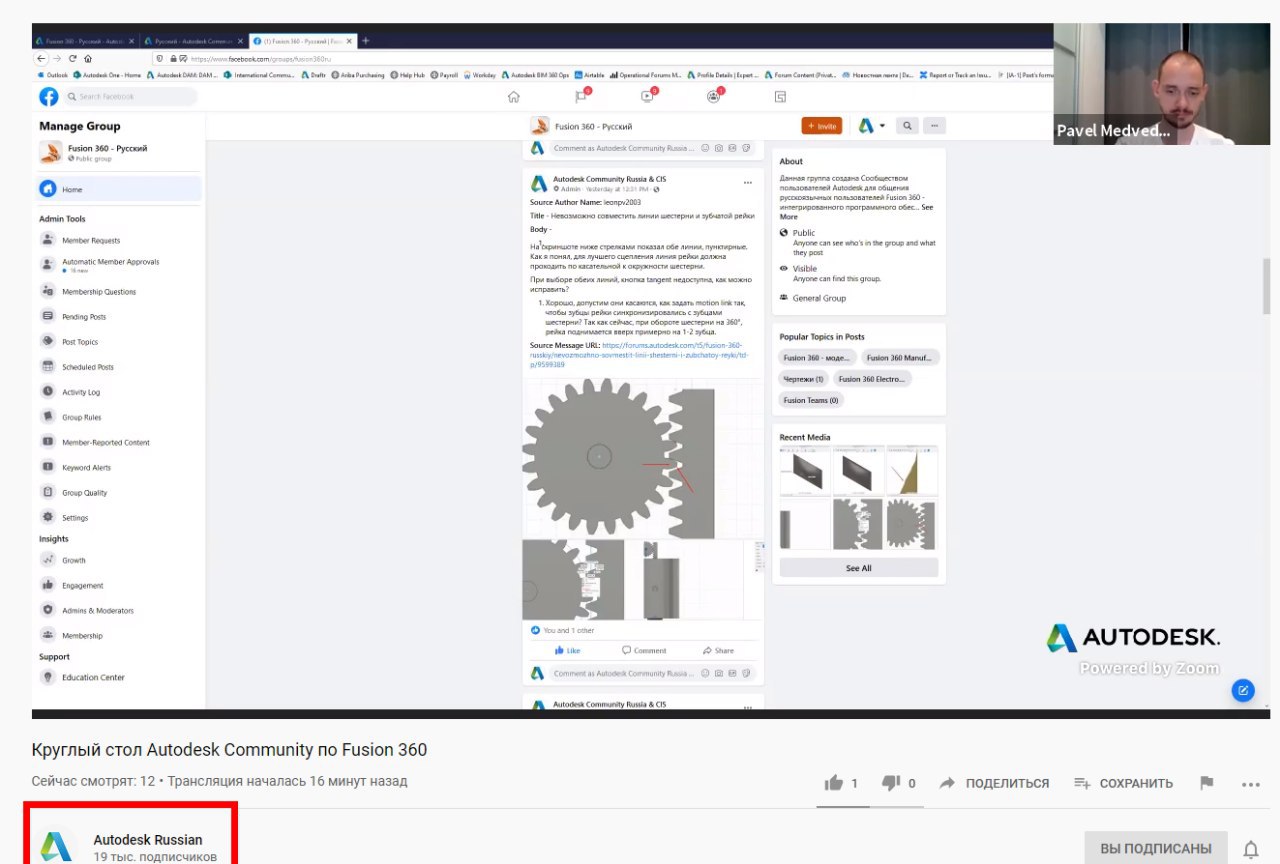This screenshot has height=864, width=1280.
Task: Click the comment field below the Like button
Action: tap(653, 673)
